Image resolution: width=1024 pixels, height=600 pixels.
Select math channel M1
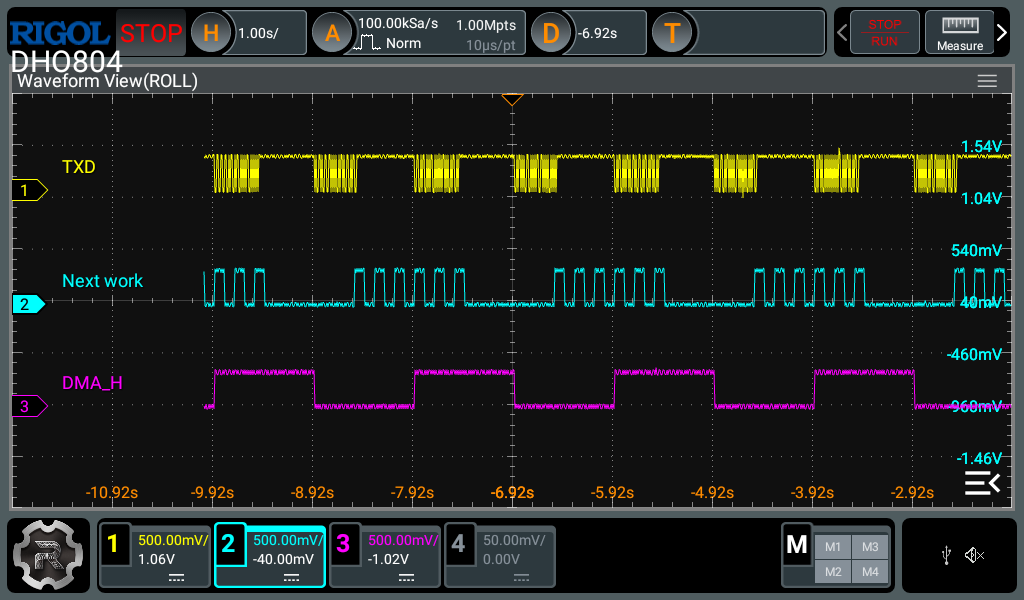832,546
